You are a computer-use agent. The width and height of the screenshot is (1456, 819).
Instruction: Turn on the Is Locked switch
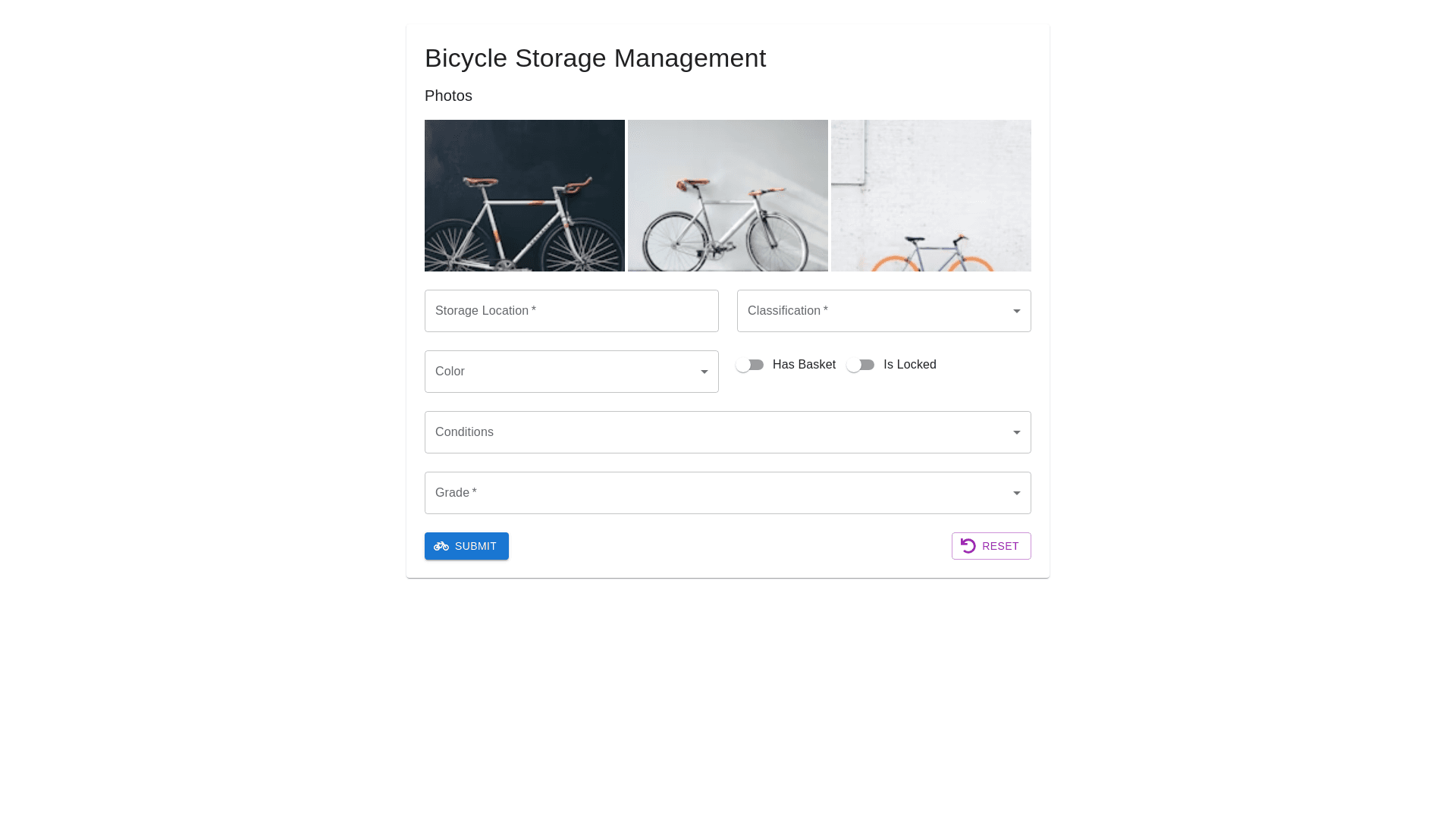pyautogui.click(x=860, y=365)
